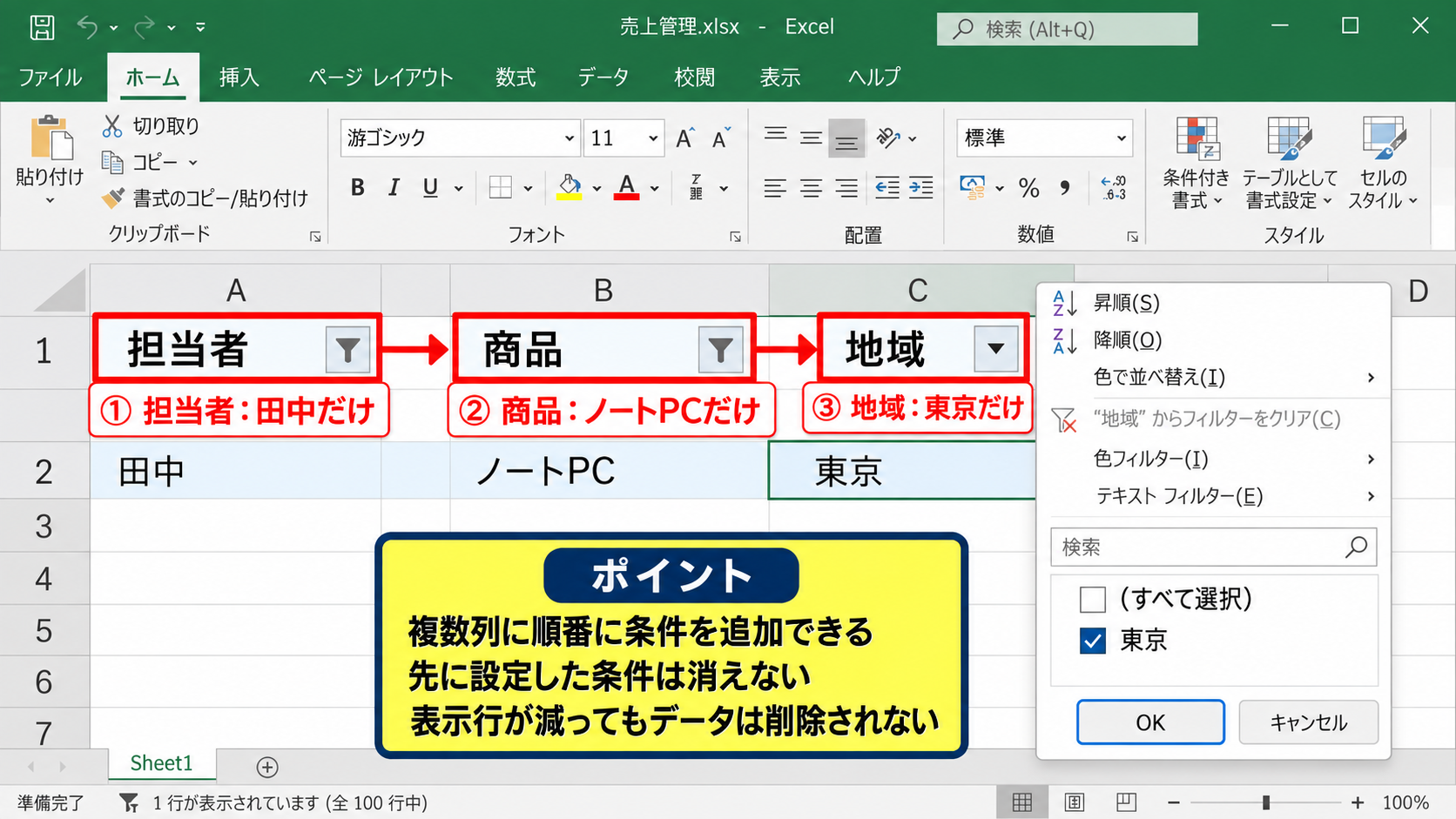Increase indent icon

921,187
